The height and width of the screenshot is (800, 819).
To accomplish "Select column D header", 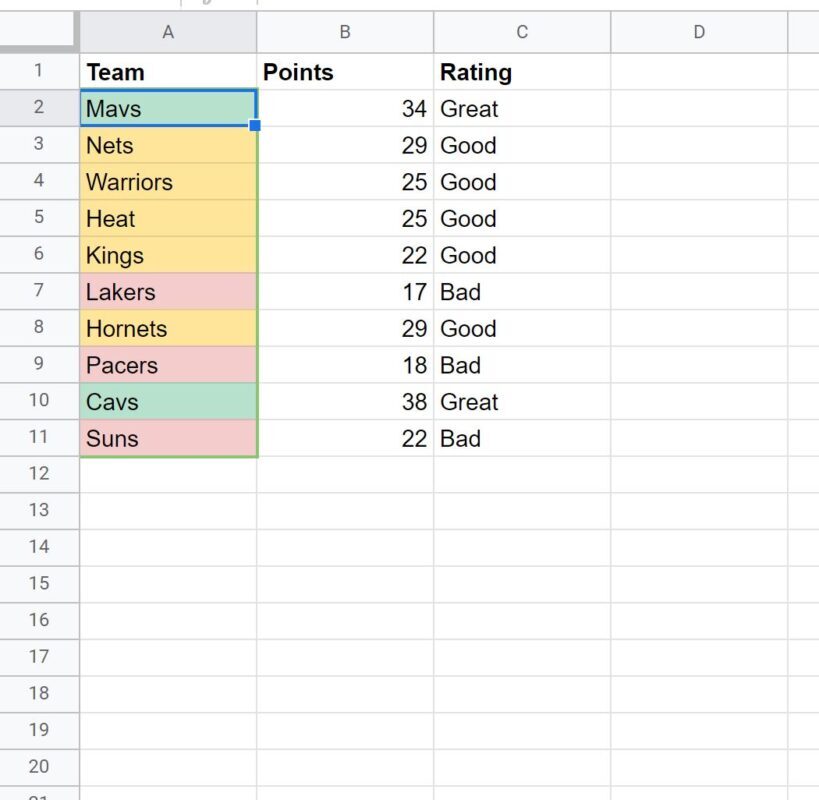I will (699, 32).
